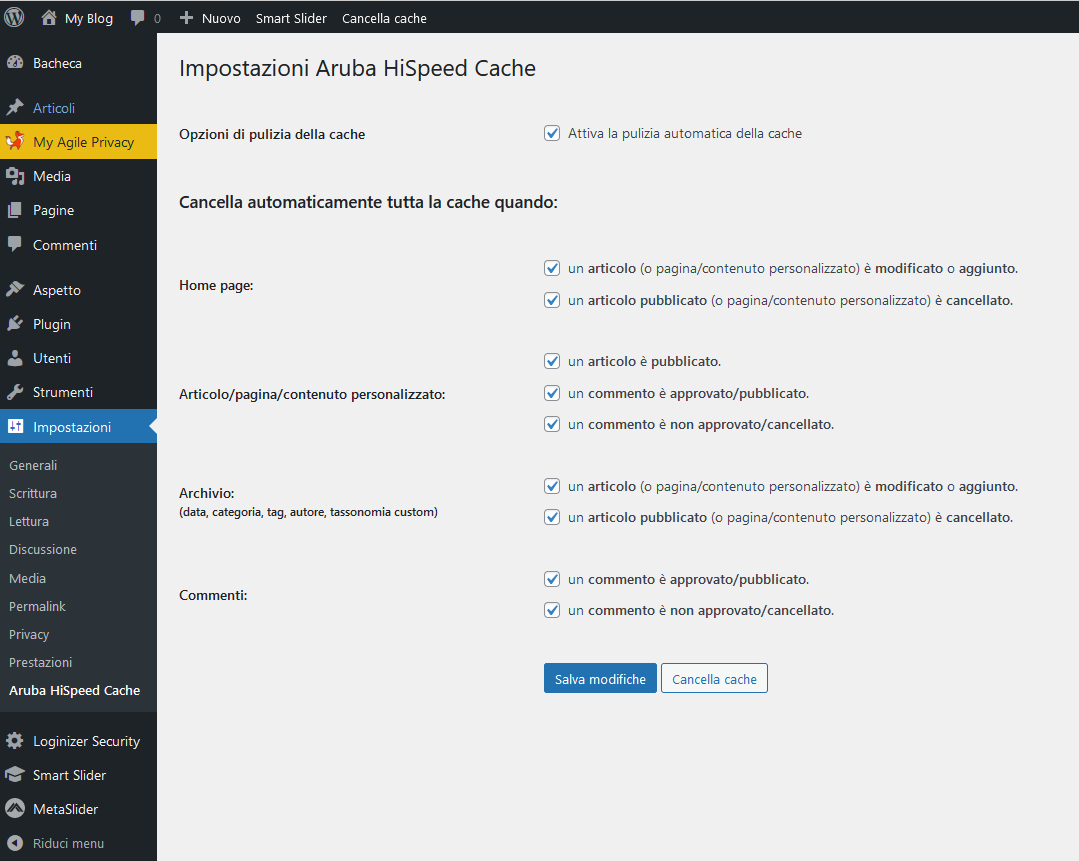Click the MetaSlider round logo icon
This screenshot has height=861, width=1079.
click(x=15, y=809)
